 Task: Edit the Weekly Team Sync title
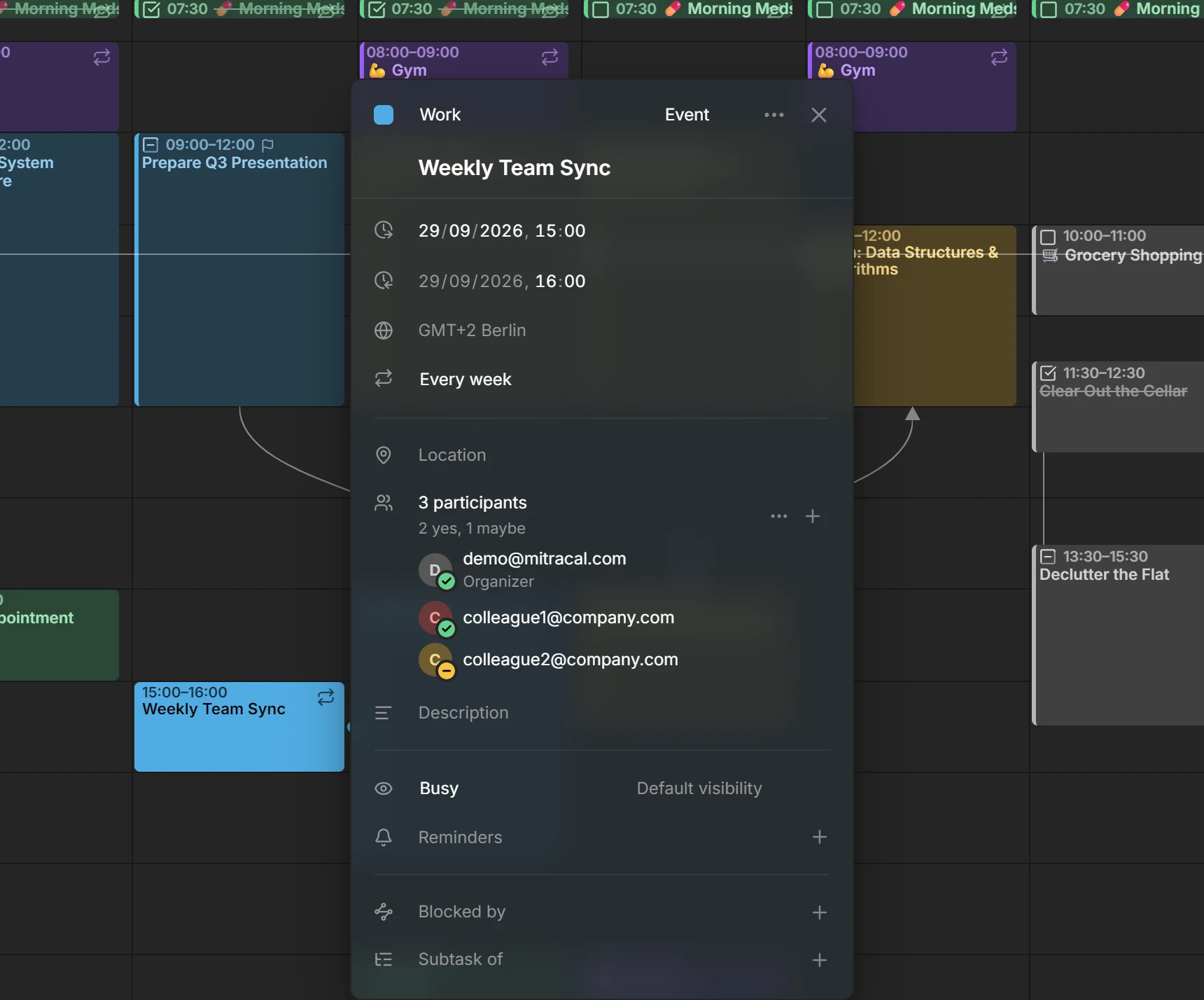coord(514,168)
